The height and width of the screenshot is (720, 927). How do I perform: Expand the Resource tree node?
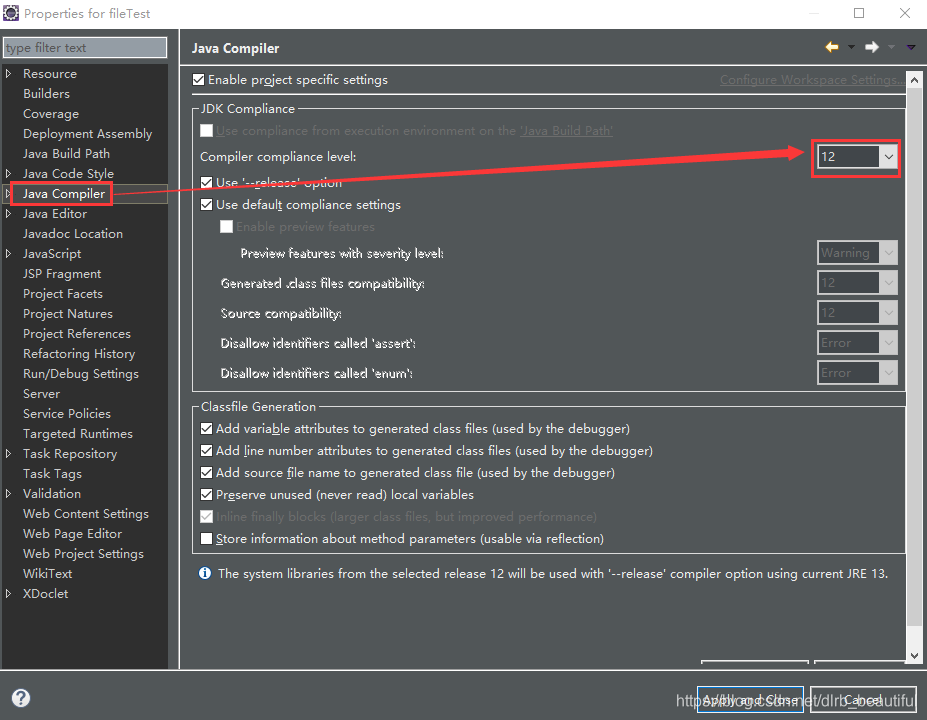(8, 73)
